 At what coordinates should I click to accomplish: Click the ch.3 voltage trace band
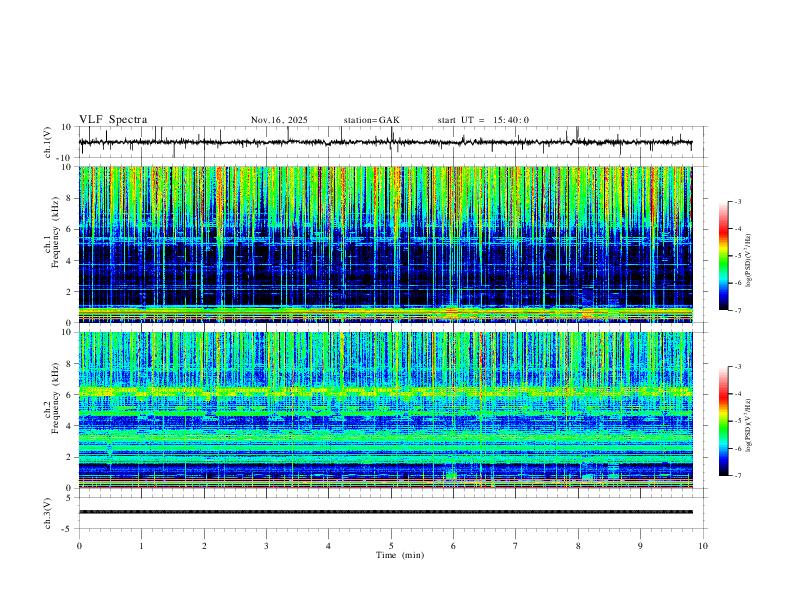click(386, 512)
